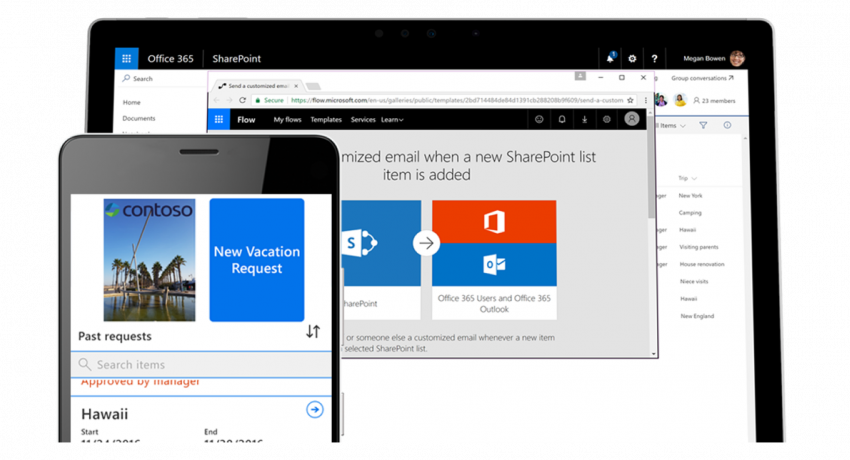850x460 pixels.
Task: Reload the page in the browser
Action: 242,100
